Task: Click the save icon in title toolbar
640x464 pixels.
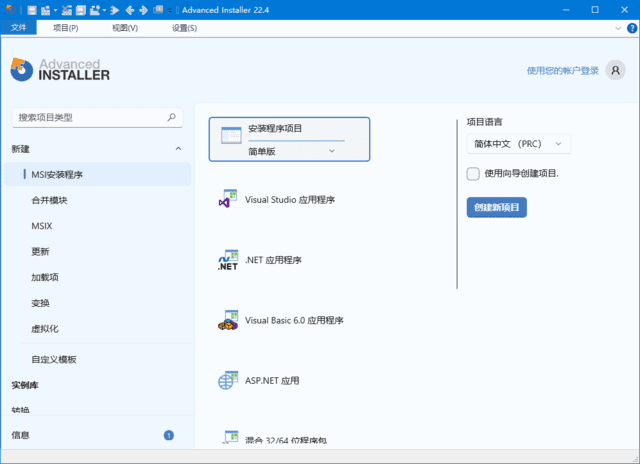Action: pos(32,10)
